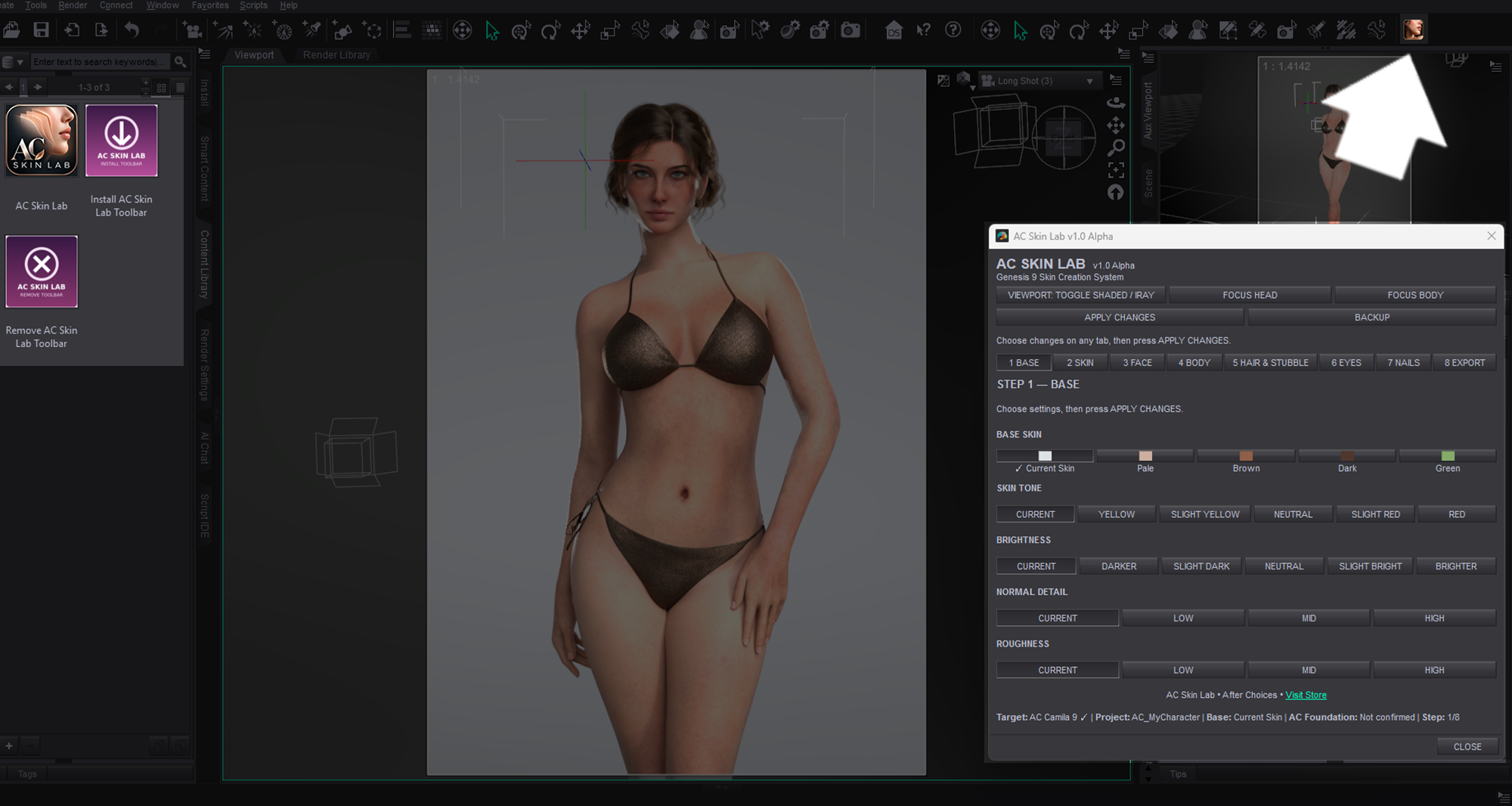
Task: Create a new camera from the toolbar
Action: 192,30
